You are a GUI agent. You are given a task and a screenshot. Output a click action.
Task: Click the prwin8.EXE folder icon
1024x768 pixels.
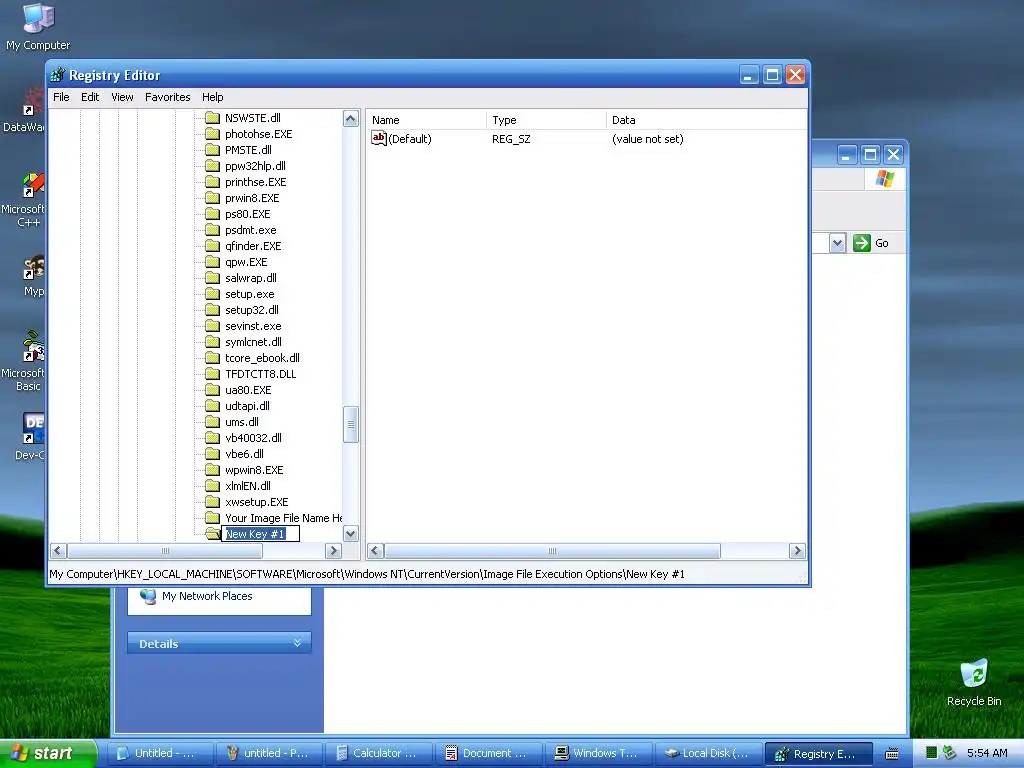212,198
